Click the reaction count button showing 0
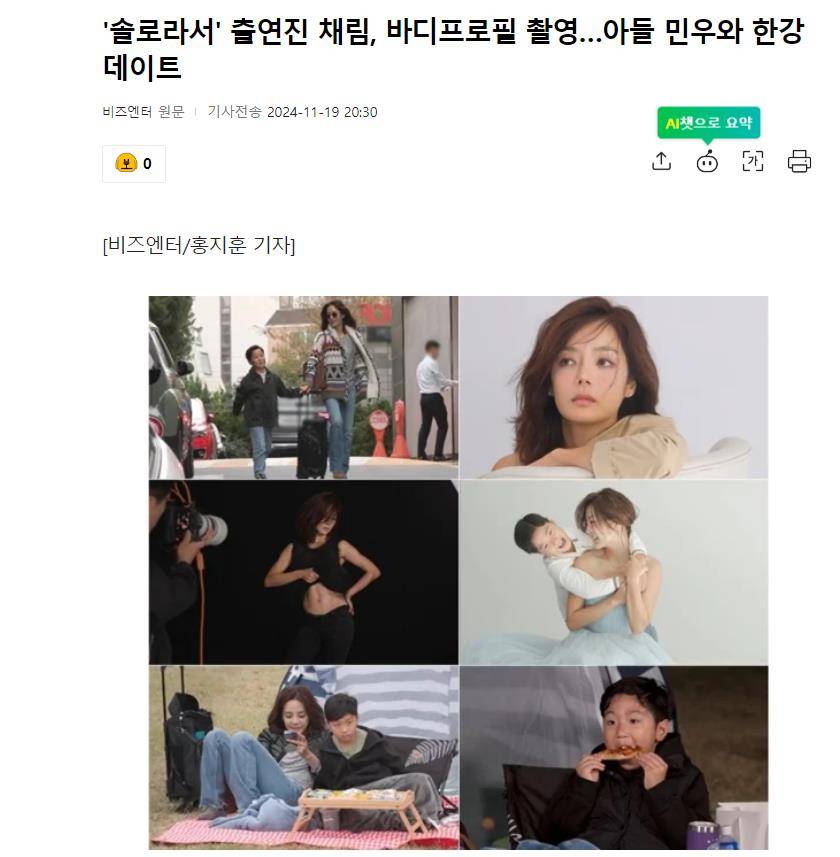840x857 pixels. [134, 163]
